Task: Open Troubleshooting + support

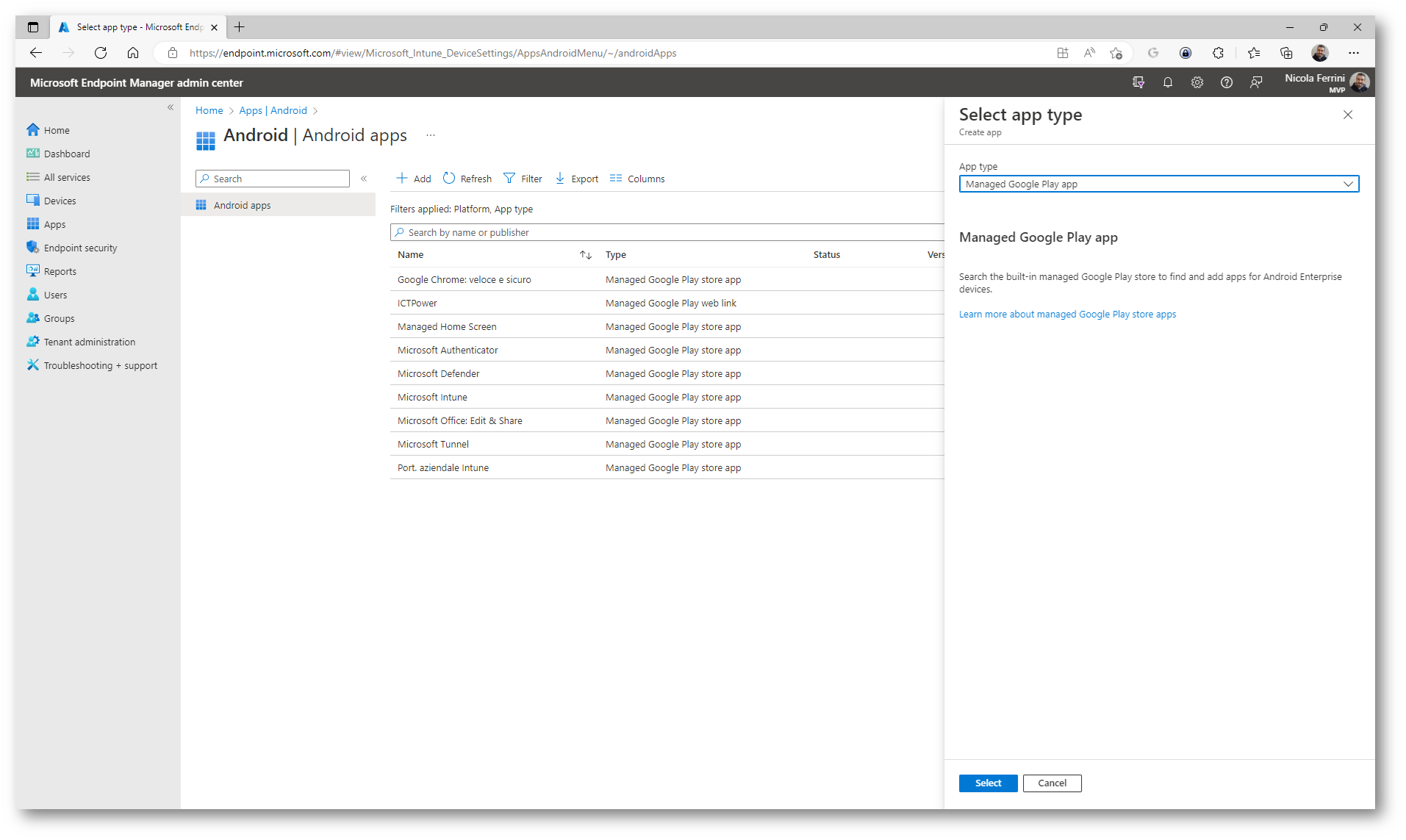Action: coord(92,365)
